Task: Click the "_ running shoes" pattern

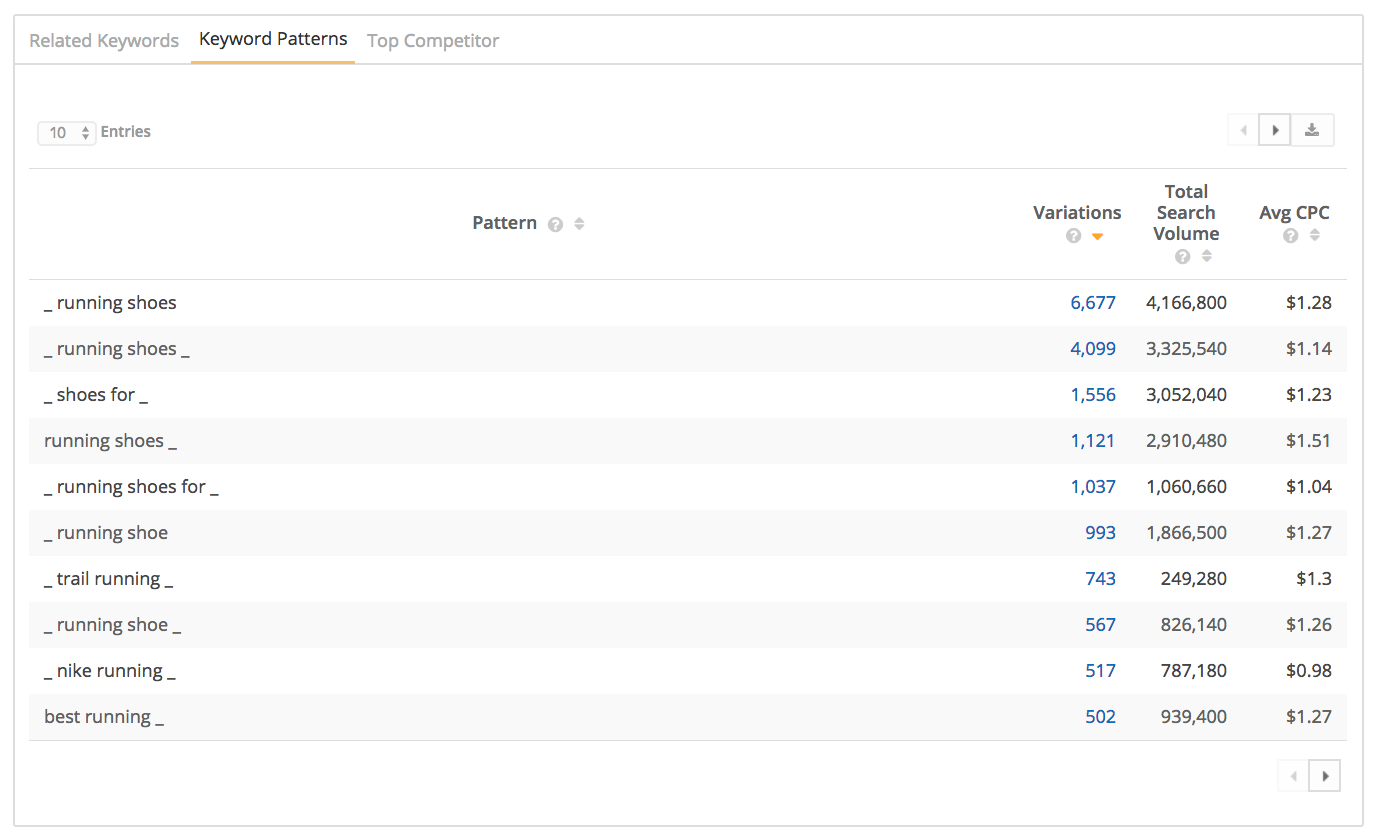Action: click(x=110, y=303)
